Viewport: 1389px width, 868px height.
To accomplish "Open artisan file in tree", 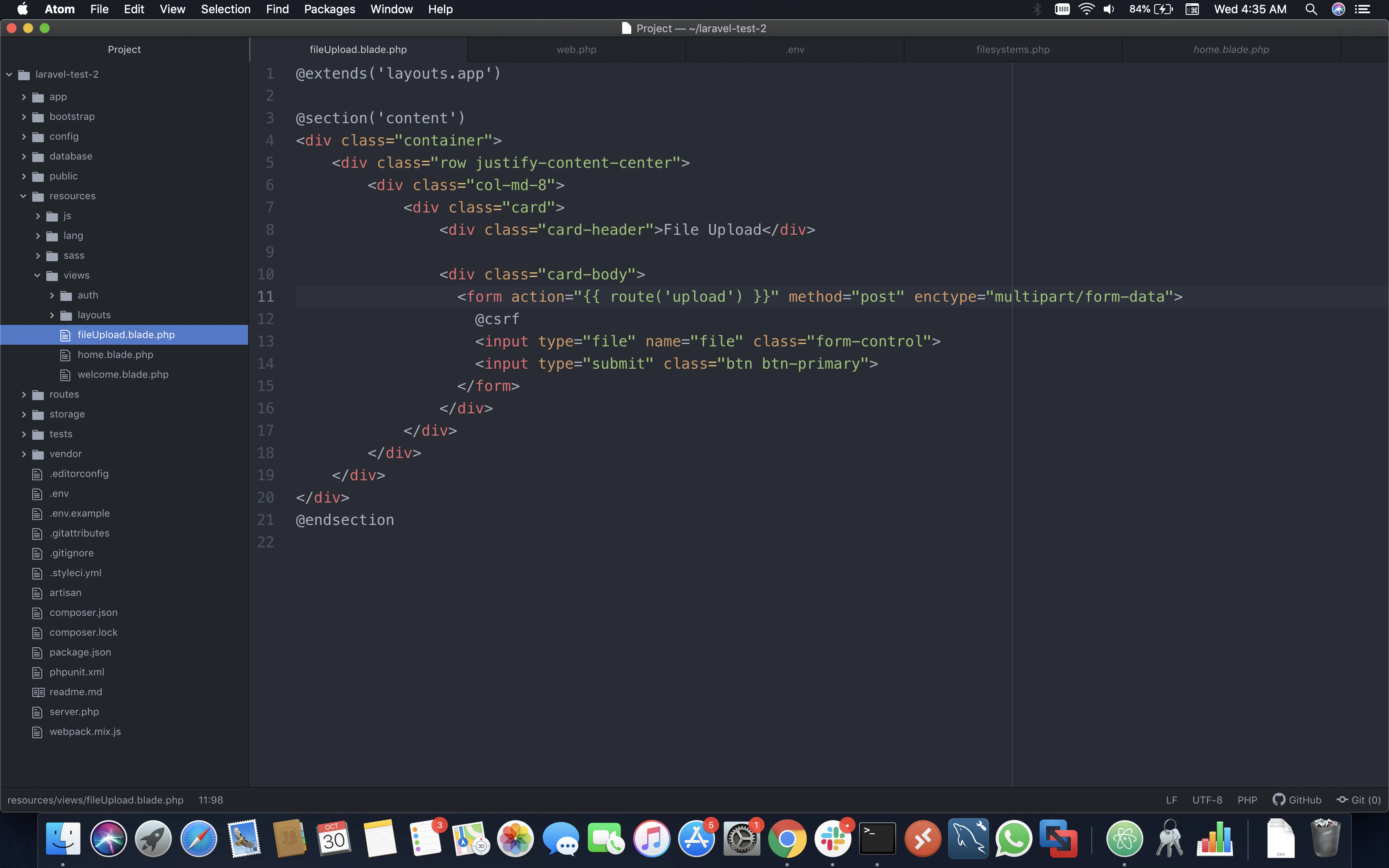I will point(65,592).
